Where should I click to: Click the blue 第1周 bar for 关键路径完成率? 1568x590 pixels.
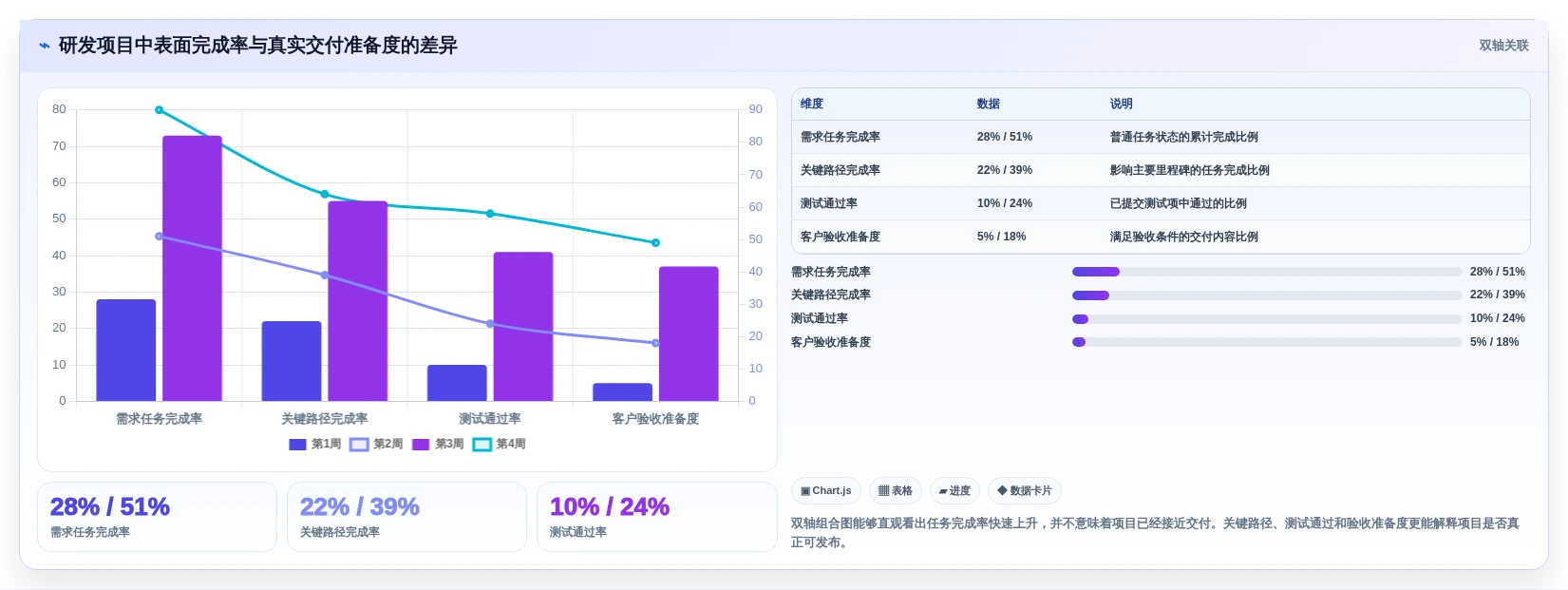pyautogui.click(x=292, y=361)
